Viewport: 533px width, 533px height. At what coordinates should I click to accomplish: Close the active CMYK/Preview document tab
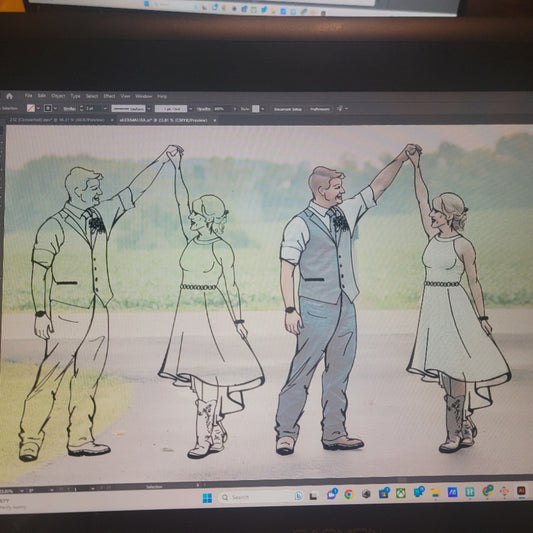(x=214, y=120)
